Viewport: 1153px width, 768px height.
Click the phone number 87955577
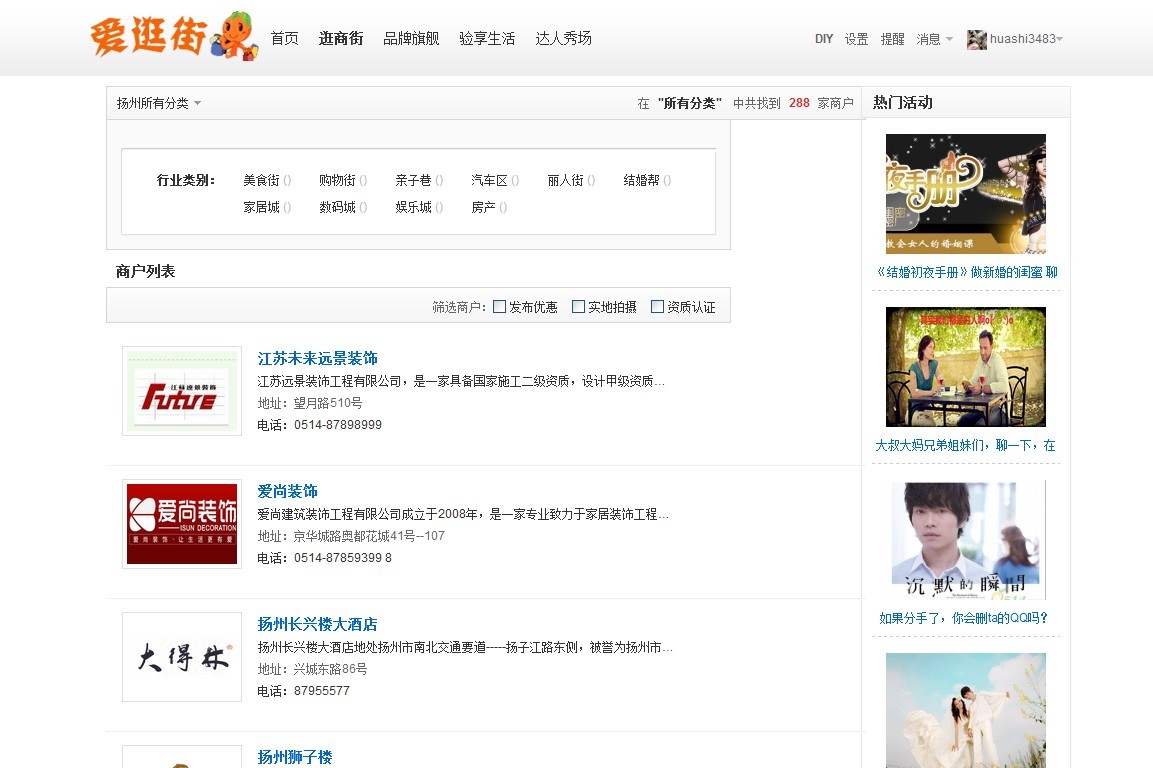[x=321, y=691]
